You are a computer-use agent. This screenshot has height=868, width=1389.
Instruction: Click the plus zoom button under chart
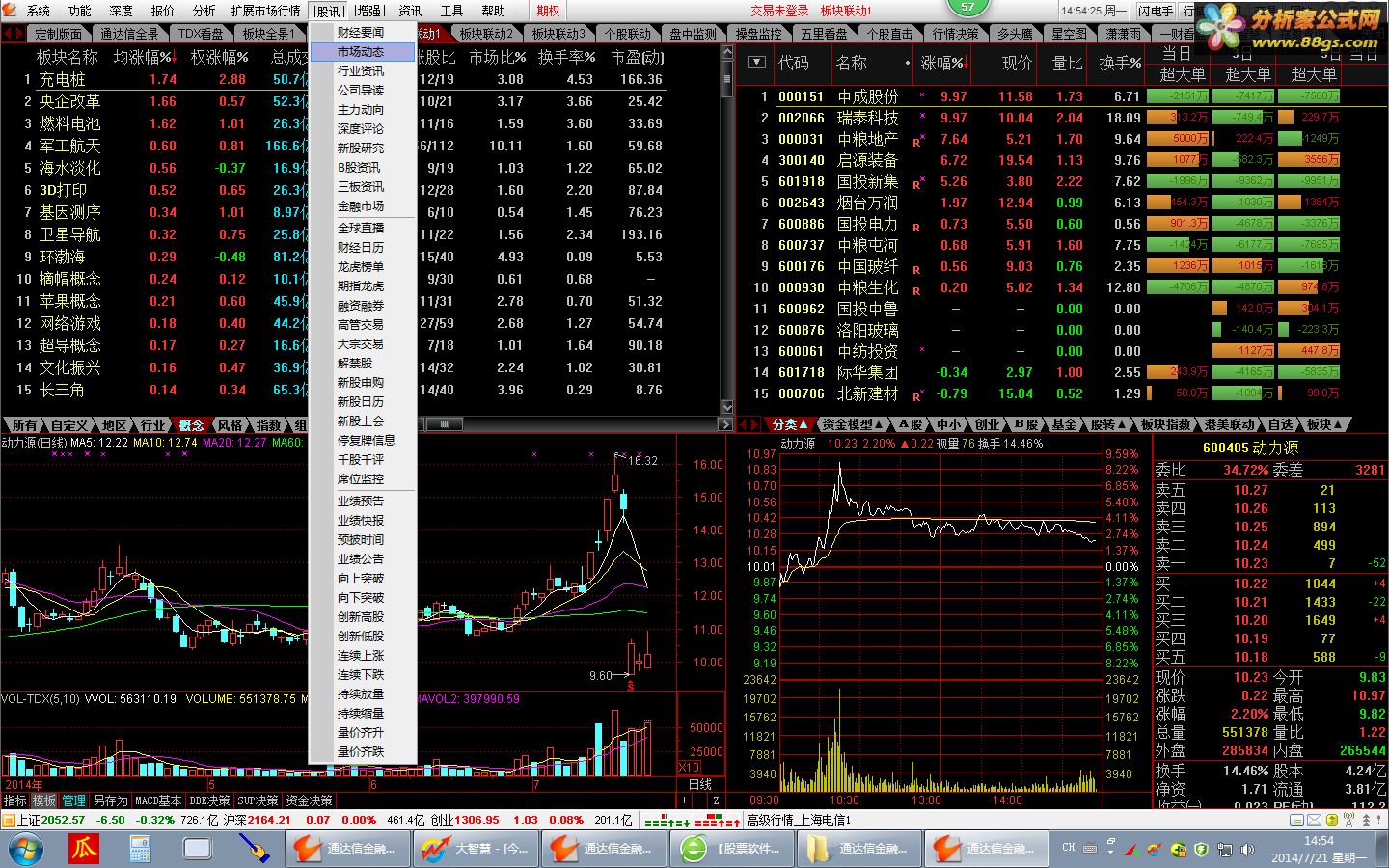[685, 800]
